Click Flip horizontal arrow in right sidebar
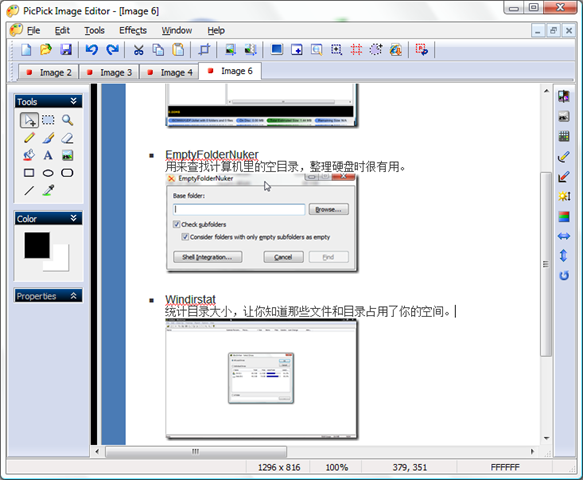This screenshot has width=583, height=480. [564, 236]
